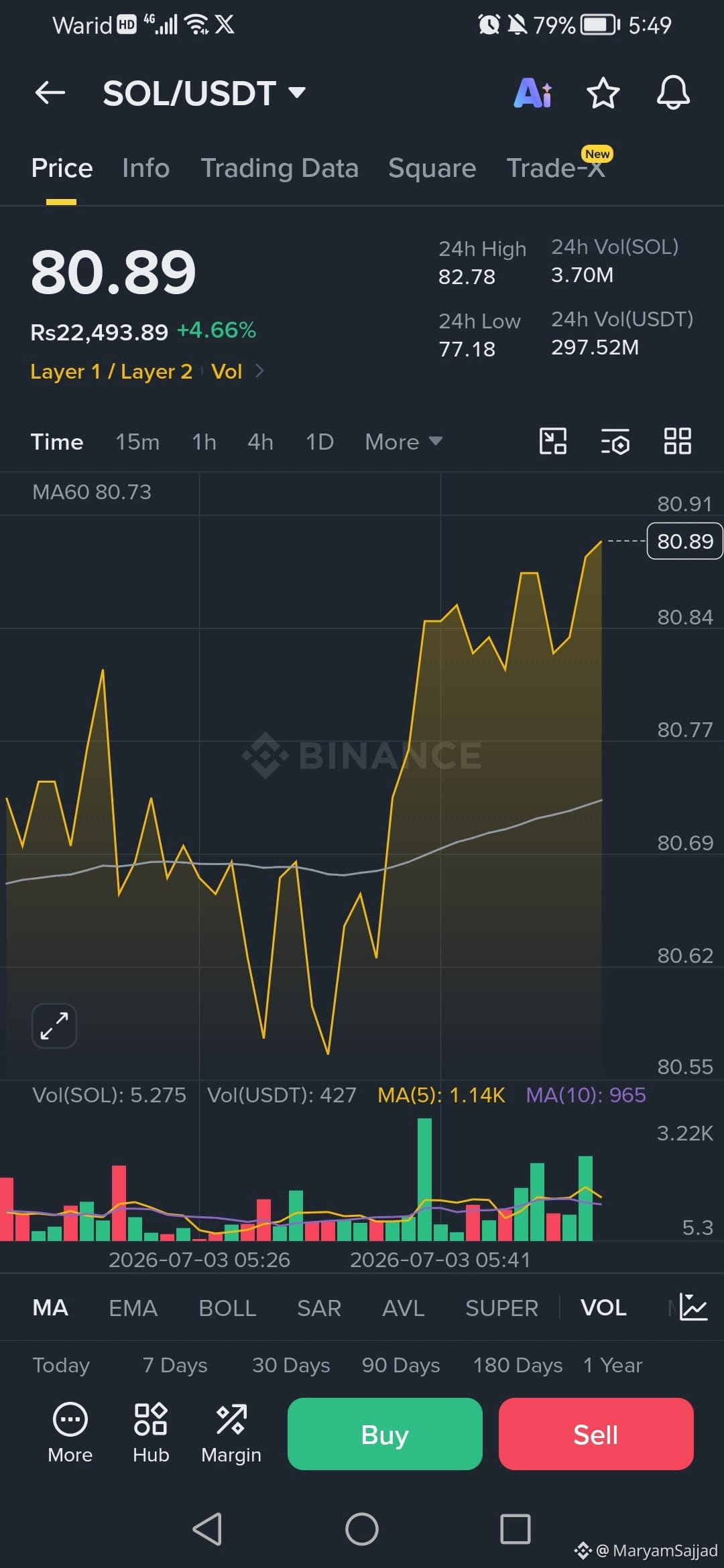Image resolution: width=724 pixels, height=1568 pixels.
Task: Tap the current price label 80.89 on axis
Action: tap(684, 541)
